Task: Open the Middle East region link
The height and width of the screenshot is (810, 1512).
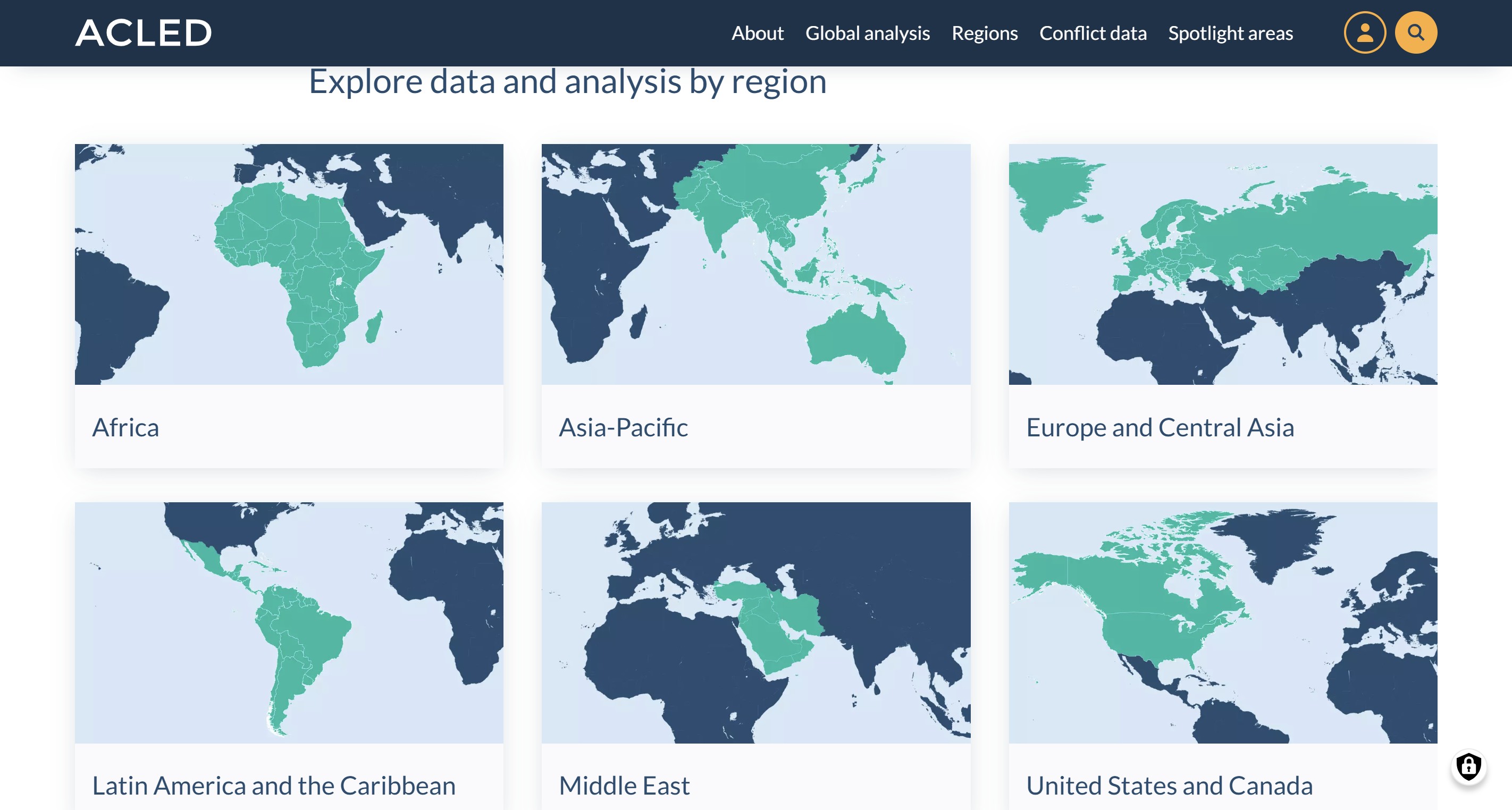Action: coord(624,786)
